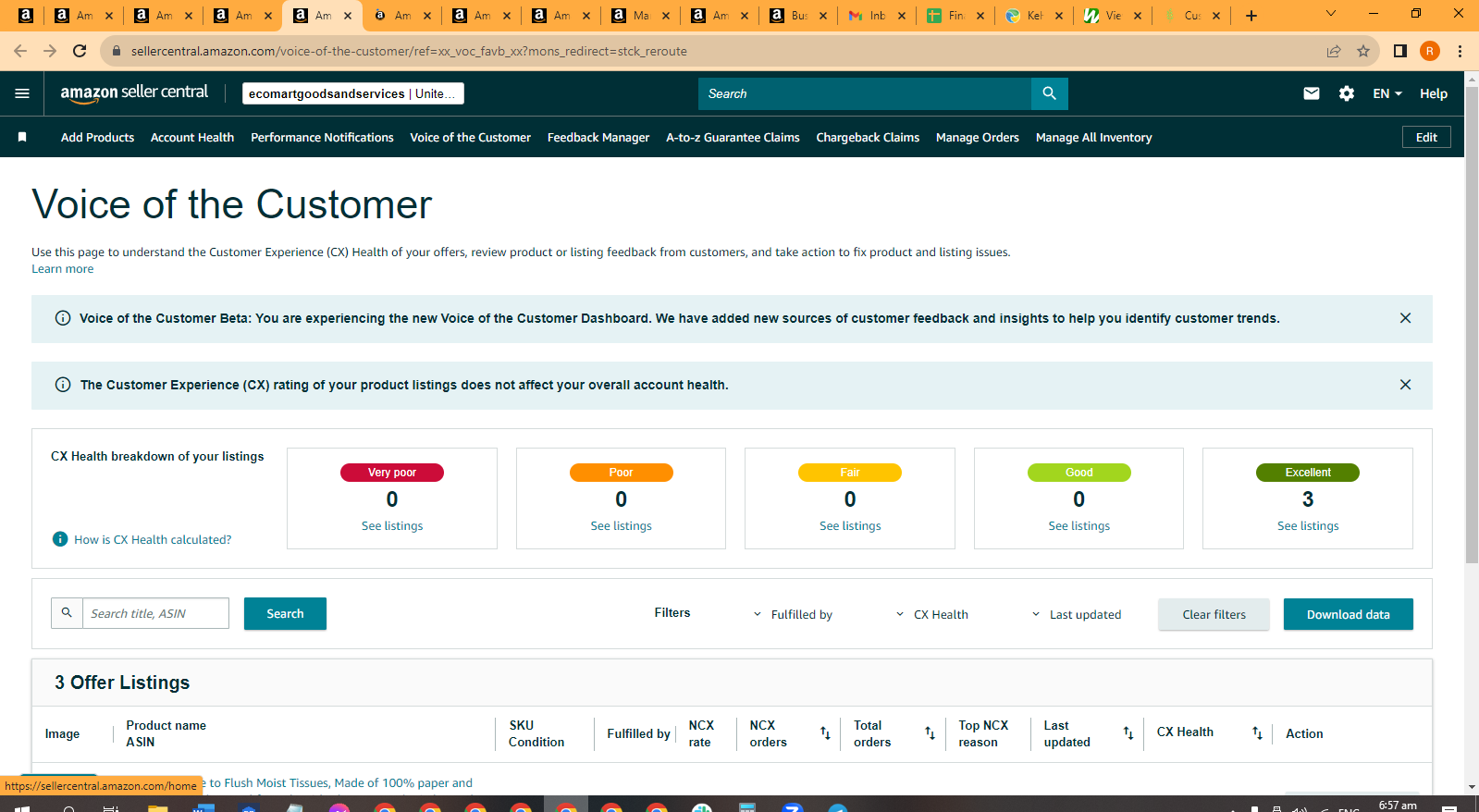Click the bookmark icon in navigation bar
The height and width of the screenshot is (812, 1479).
22,137
